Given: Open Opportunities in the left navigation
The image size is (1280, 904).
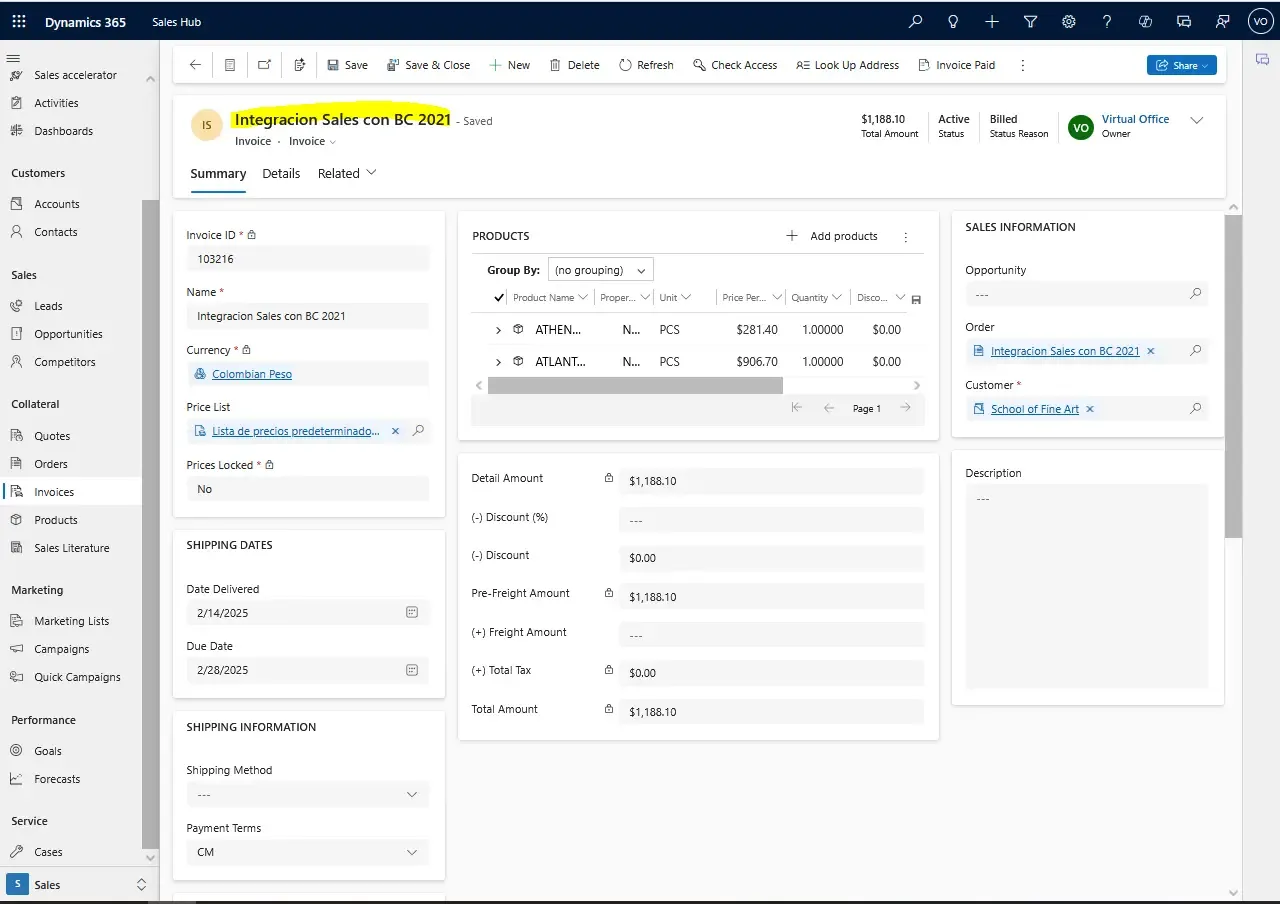Looking at the screenshot, I should pos(68,334).
